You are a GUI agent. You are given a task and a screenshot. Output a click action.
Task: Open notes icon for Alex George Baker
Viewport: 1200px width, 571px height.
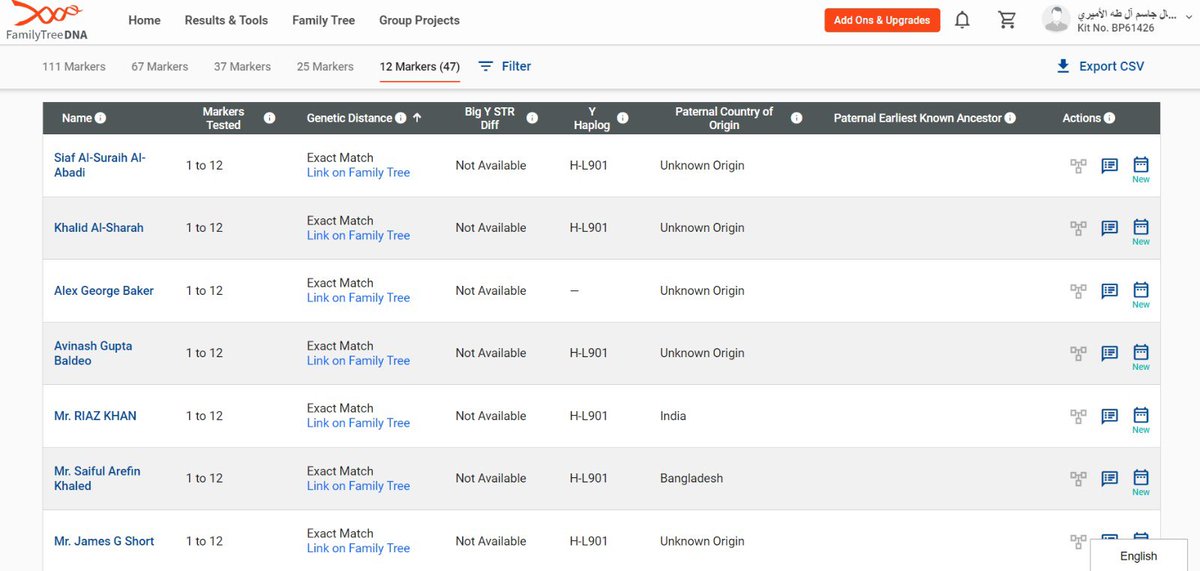point(1109,291)
